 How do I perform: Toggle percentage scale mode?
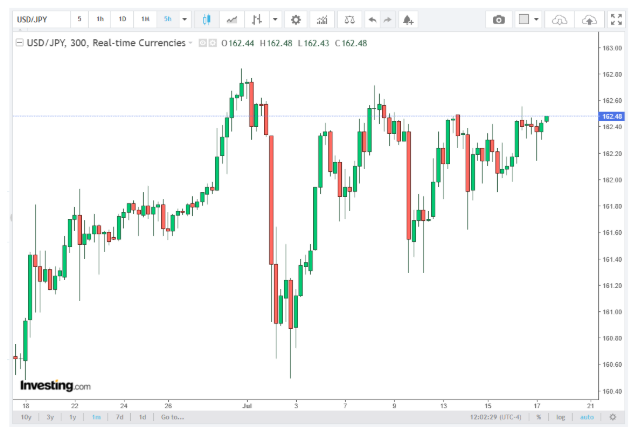coord(538,417)
